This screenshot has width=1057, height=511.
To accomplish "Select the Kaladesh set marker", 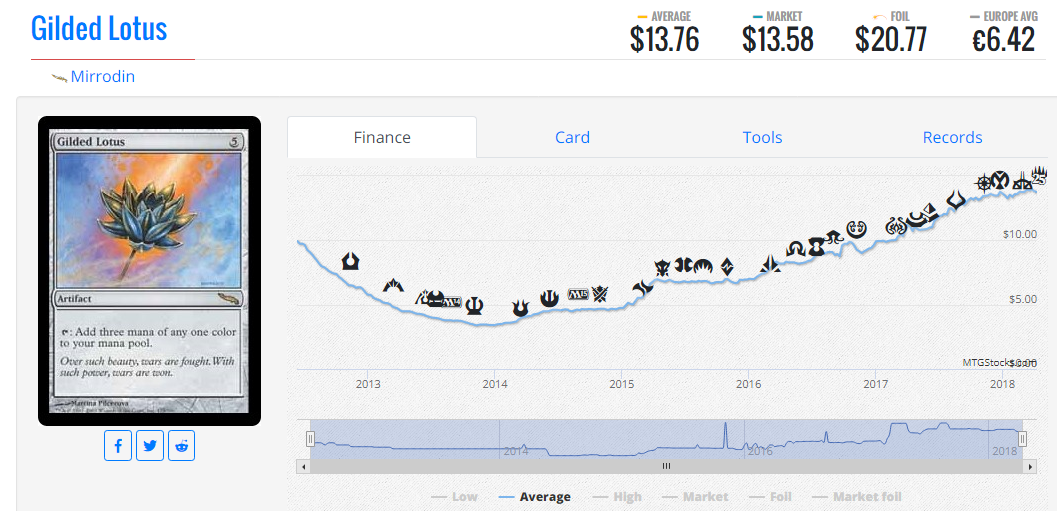I will 856,229.
